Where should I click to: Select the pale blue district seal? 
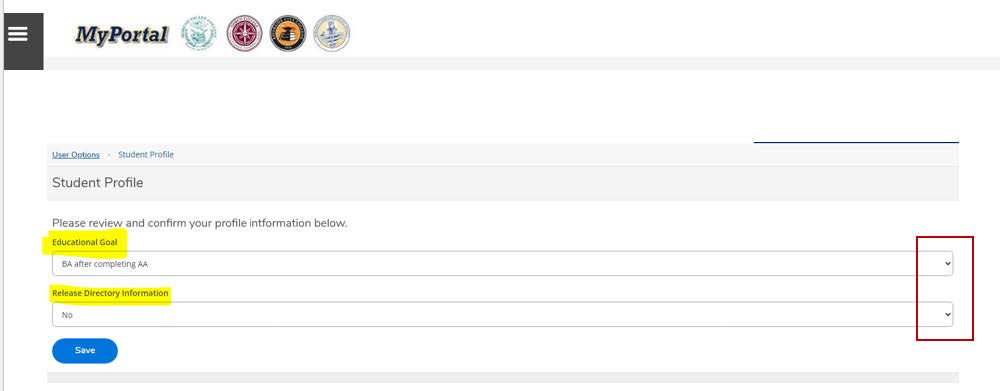click(x=332, y=33)
